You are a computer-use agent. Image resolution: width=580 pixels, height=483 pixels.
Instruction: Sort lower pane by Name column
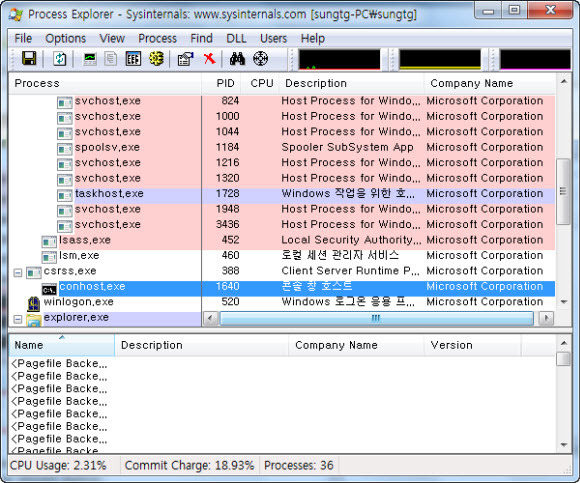click(x=62, y=345)
